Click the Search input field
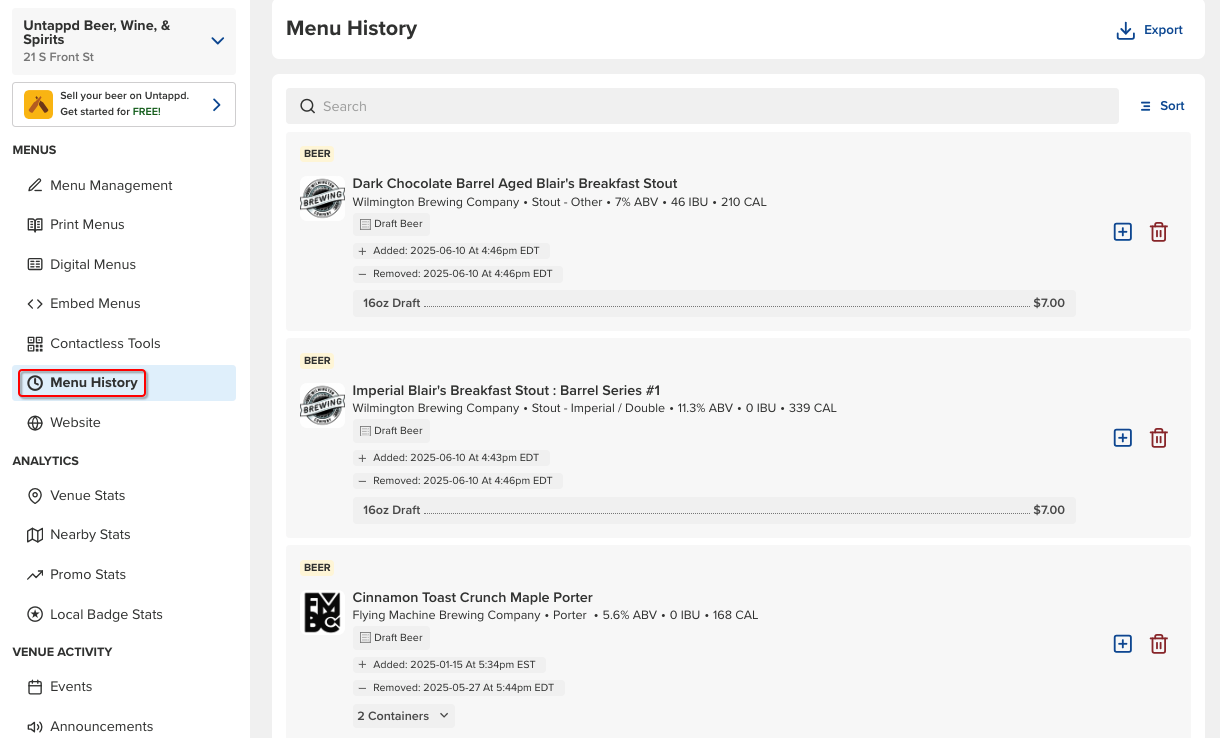The image size is (1220, 738). [x=702, y=106]
